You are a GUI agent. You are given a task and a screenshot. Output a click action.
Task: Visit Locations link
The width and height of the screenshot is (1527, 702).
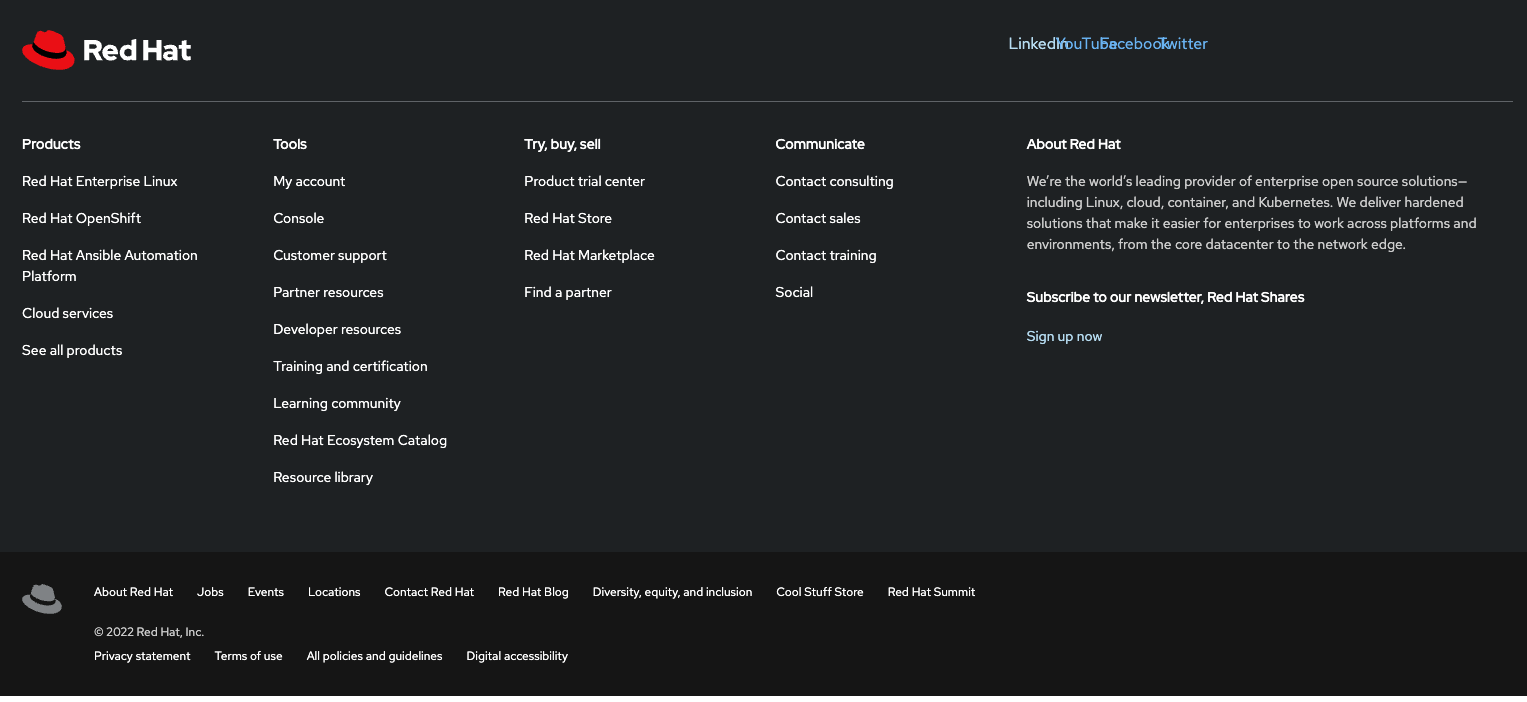click(334, 592)
